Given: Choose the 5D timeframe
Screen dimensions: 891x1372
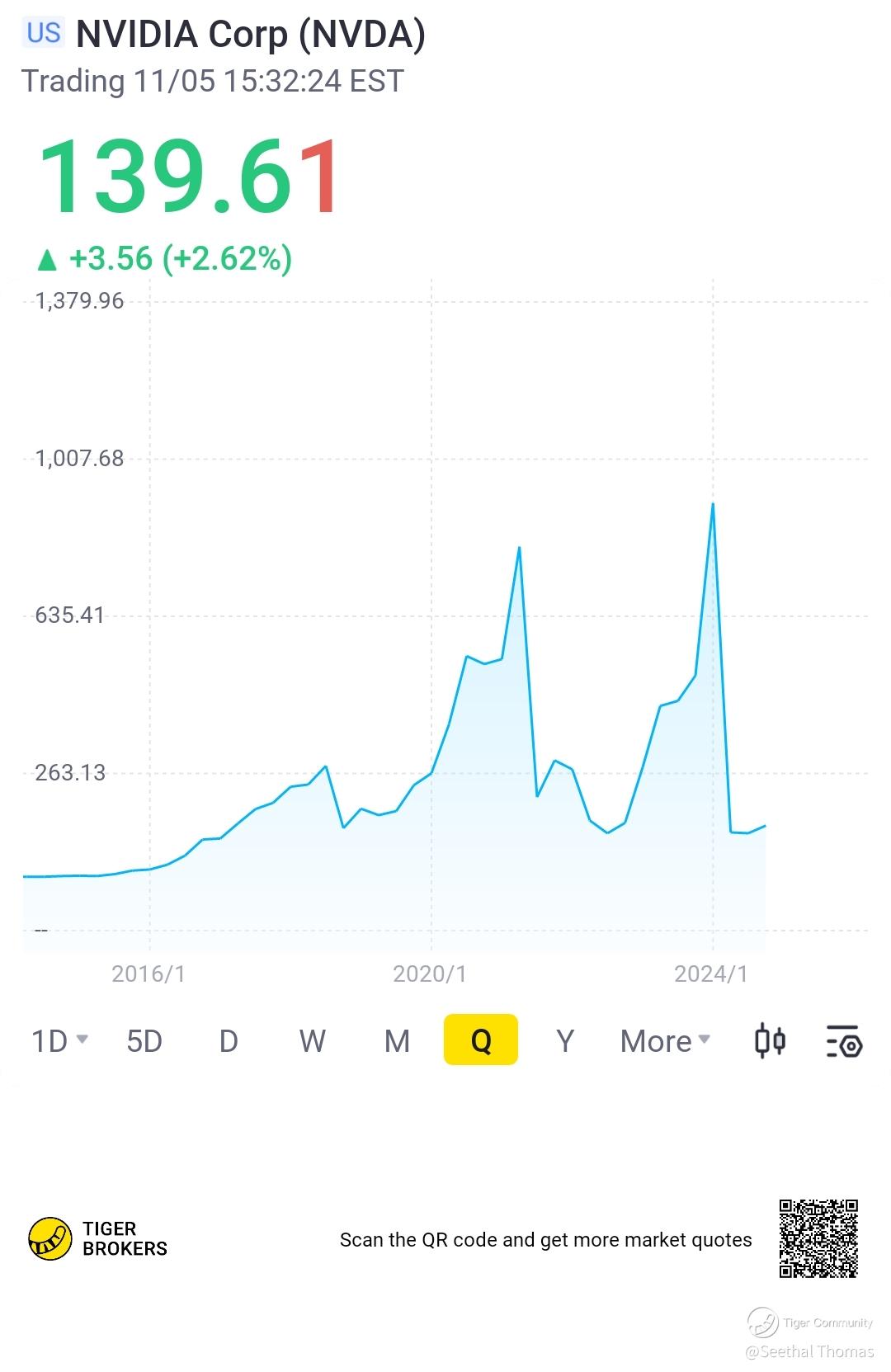Looking at the screenshot, I should [144, 1041].
